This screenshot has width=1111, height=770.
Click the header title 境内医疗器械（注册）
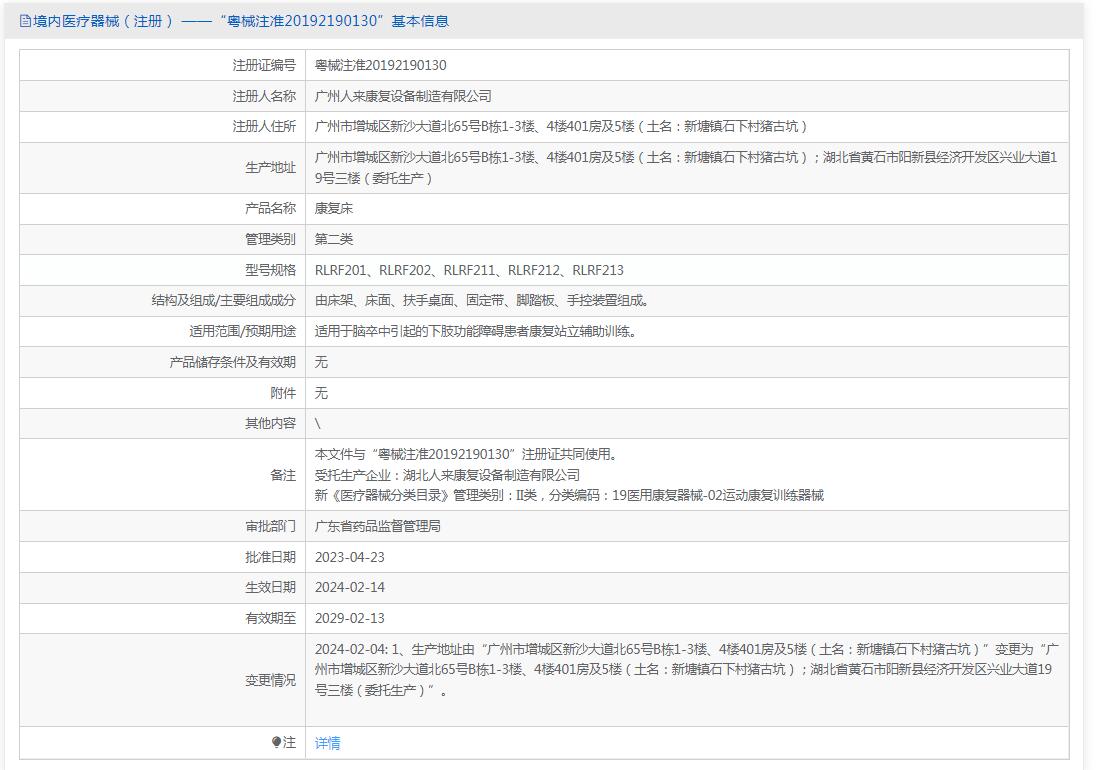103,21
